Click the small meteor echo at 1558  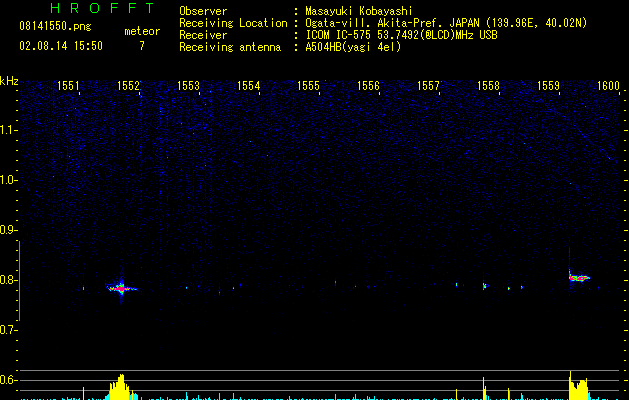[484, 286]
